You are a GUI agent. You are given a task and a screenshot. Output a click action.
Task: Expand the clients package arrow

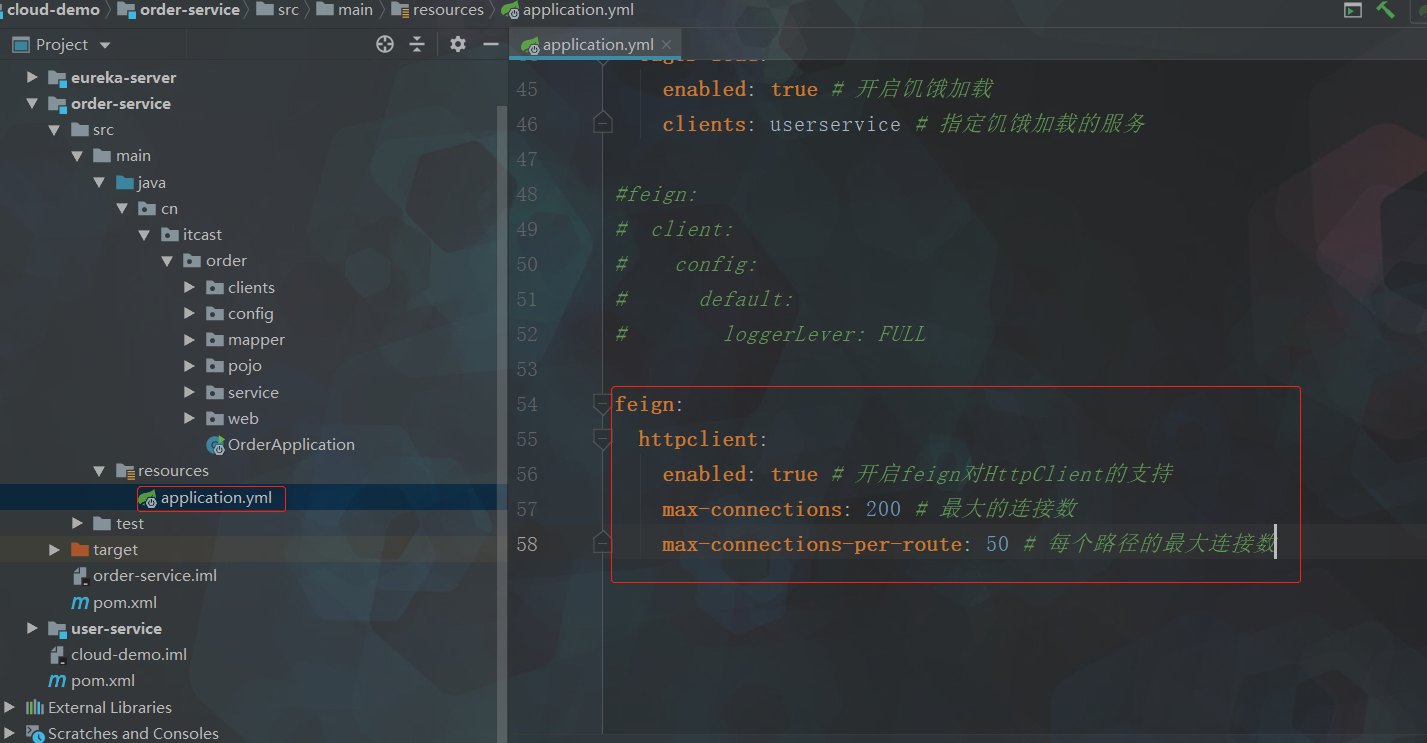pos(190,287)
